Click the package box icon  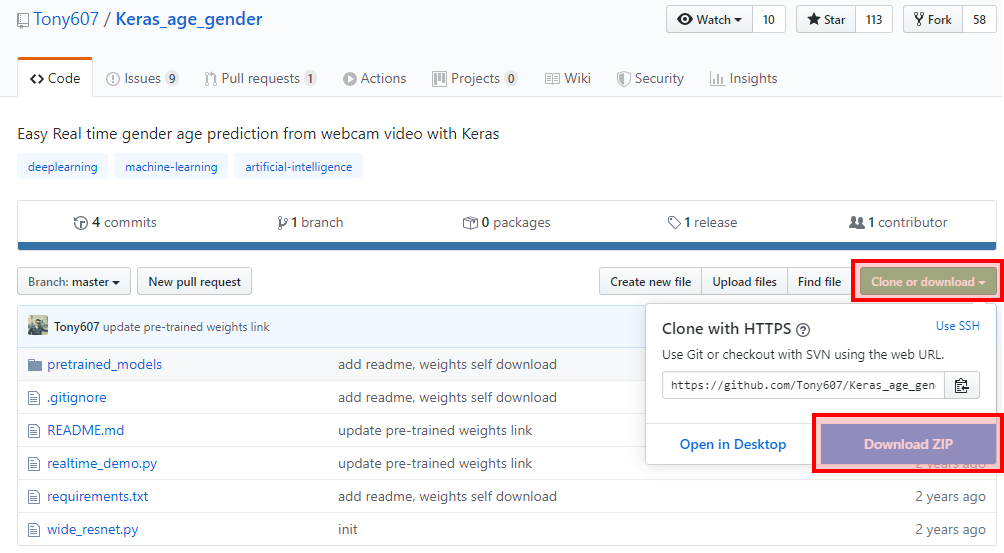(x=470, y=223)
